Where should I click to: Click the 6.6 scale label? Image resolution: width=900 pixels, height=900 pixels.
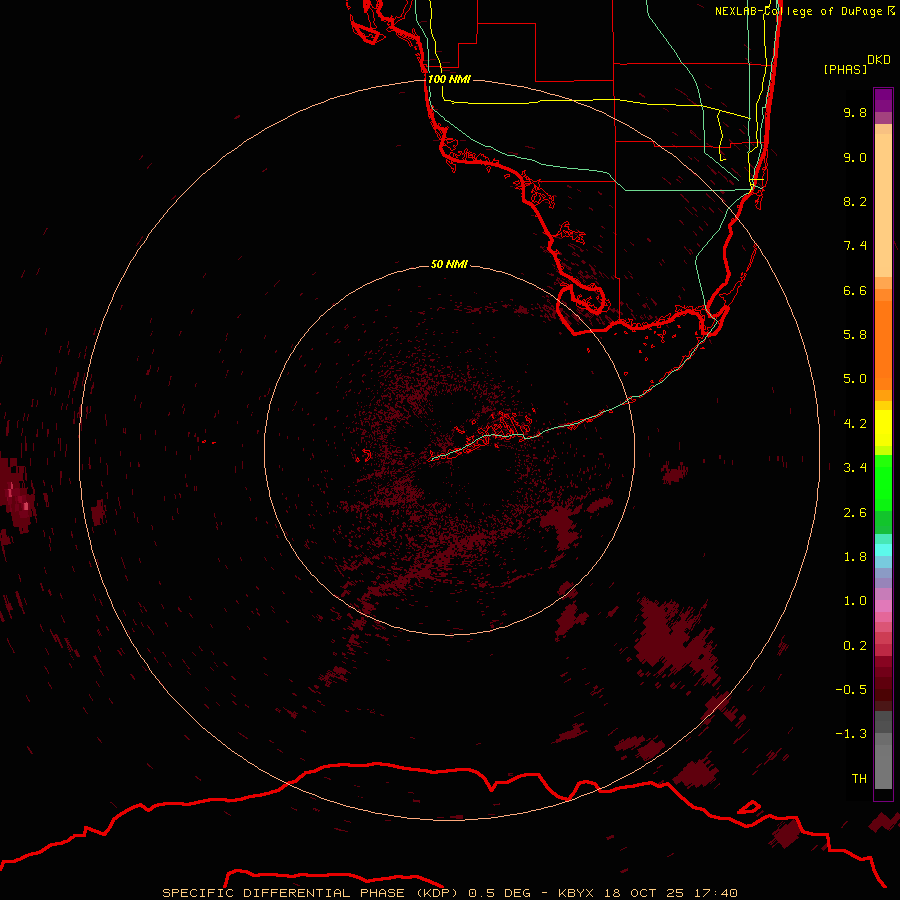point(855,290)
